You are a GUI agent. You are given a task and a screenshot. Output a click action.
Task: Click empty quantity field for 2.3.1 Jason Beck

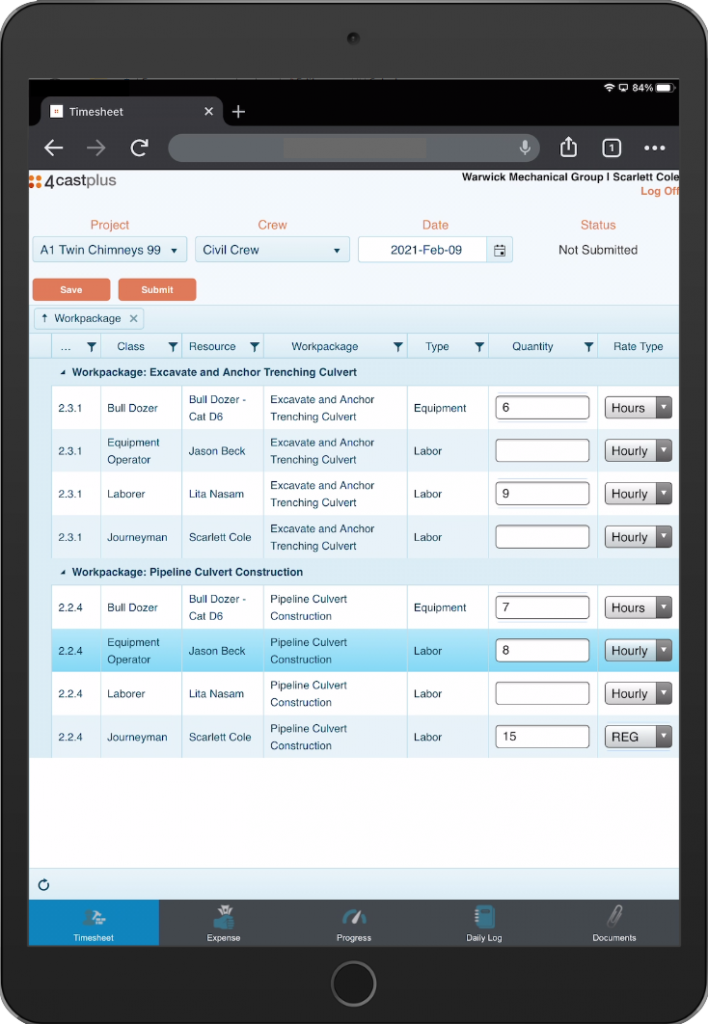(542, 451)
